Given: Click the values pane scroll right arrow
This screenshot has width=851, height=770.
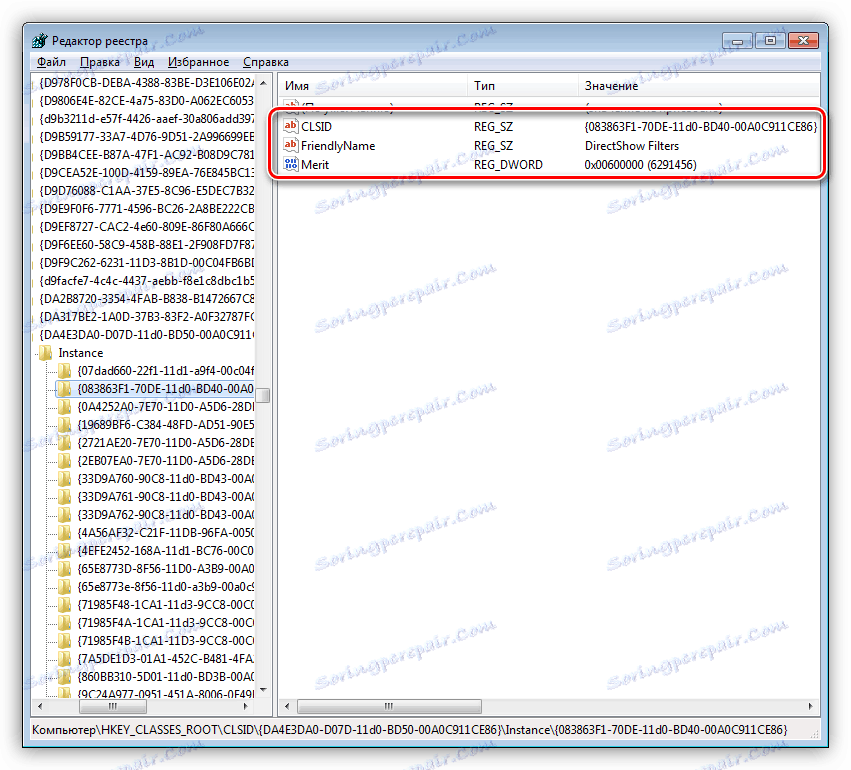Looking at the screenshot, I should point(810,706).
